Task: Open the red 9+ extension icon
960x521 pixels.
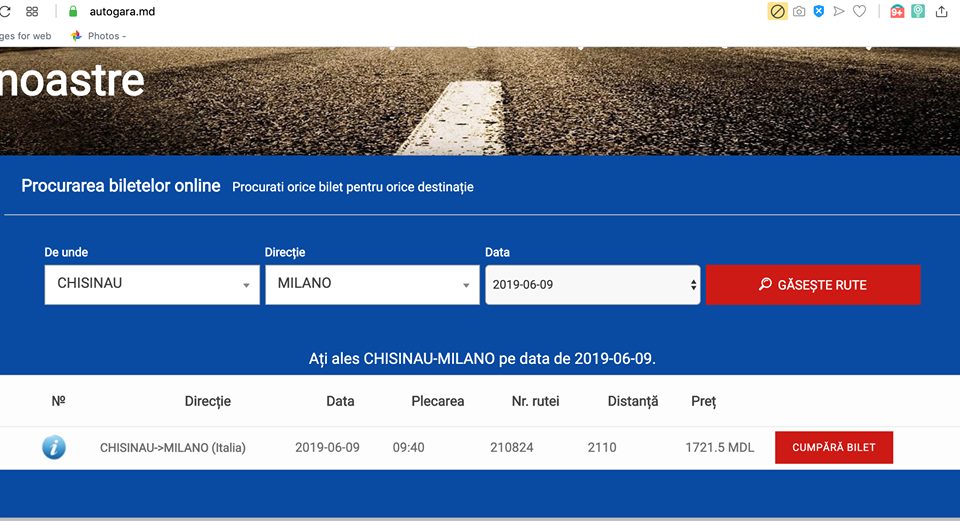Action: tap(897, 11)
